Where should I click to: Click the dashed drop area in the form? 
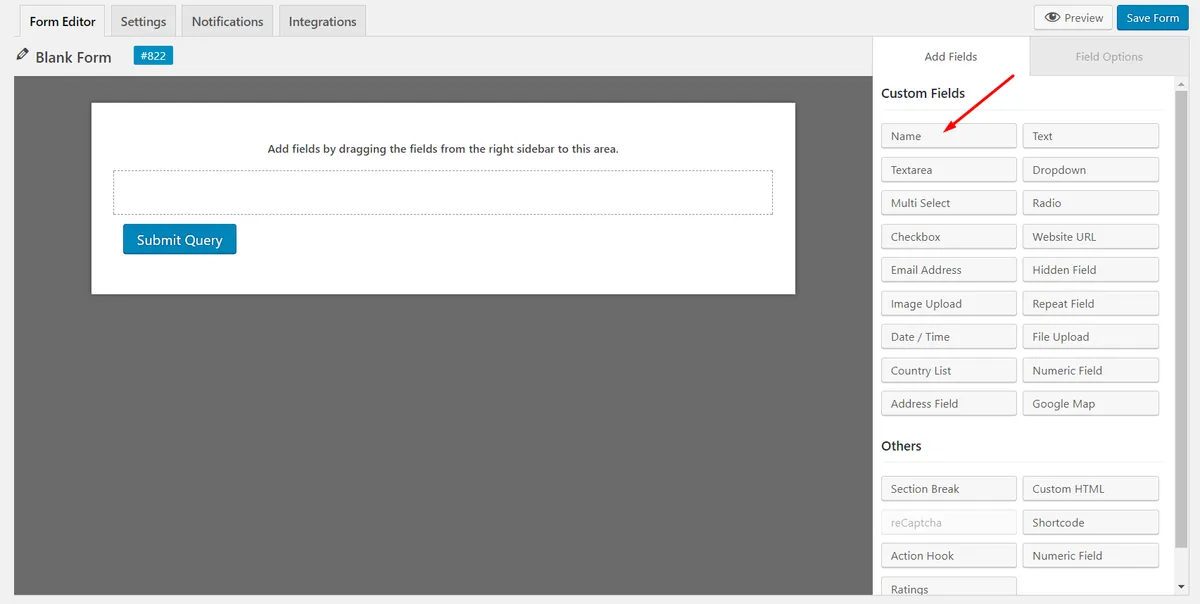pos(443,192)
